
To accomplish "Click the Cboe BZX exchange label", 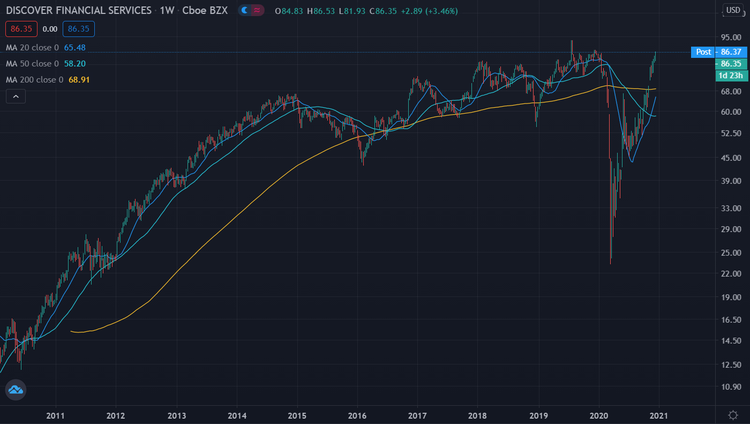I will [x=205, y=10].
